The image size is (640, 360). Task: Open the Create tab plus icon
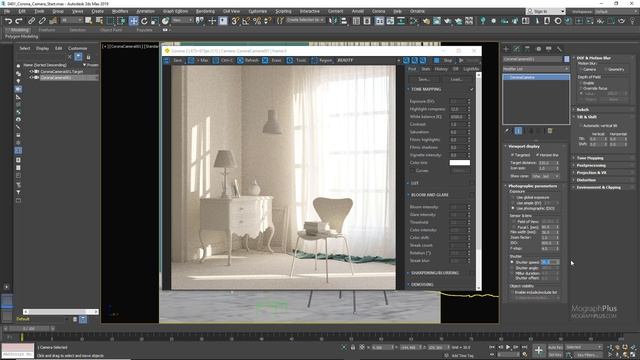click(x=506, y=49)
